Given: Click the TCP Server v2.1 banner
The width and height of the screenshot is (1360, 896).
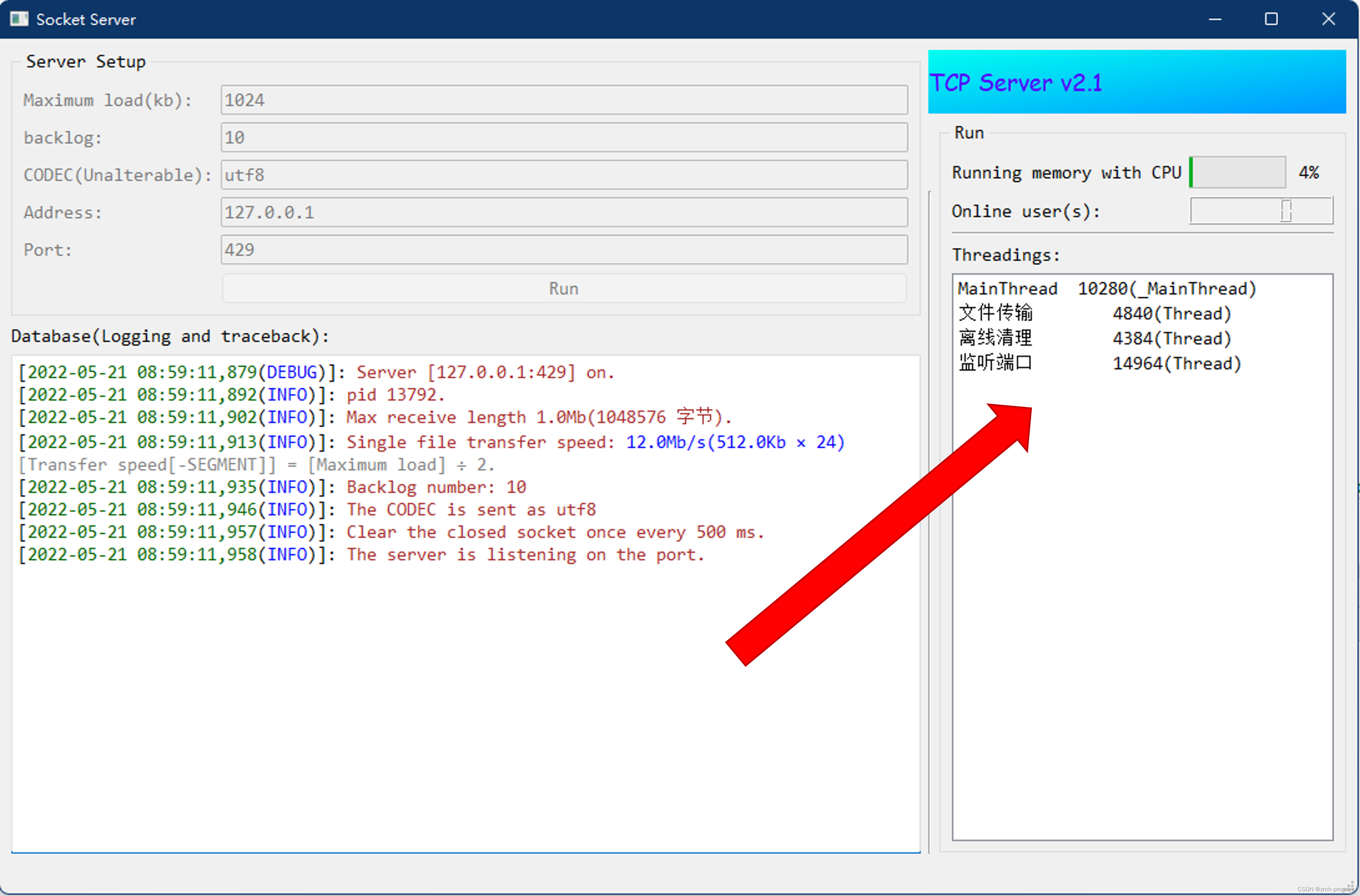Looking at the screenshot, I should point(1136,82).
